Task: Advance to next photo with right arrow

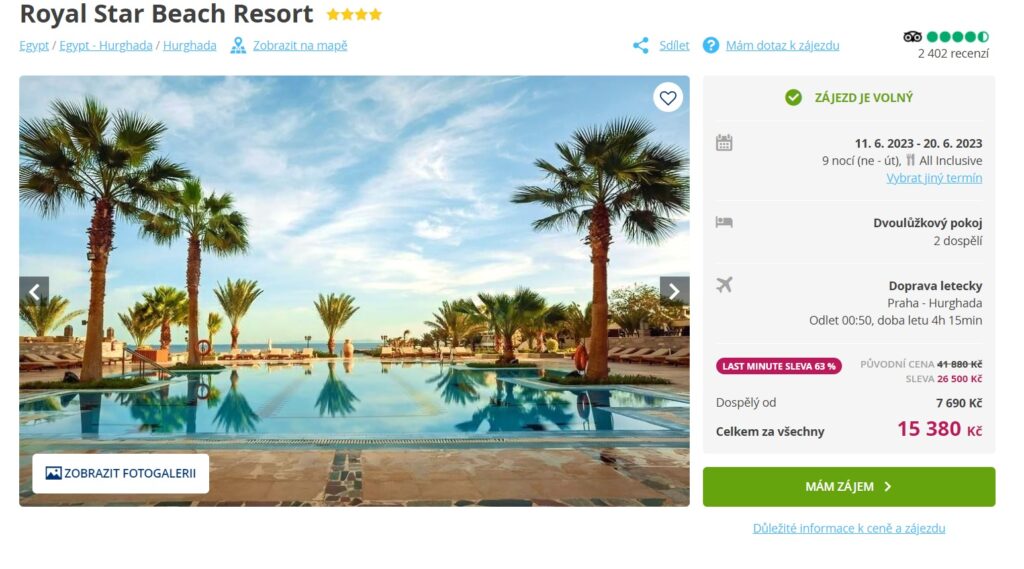Action: coord(675,291)
